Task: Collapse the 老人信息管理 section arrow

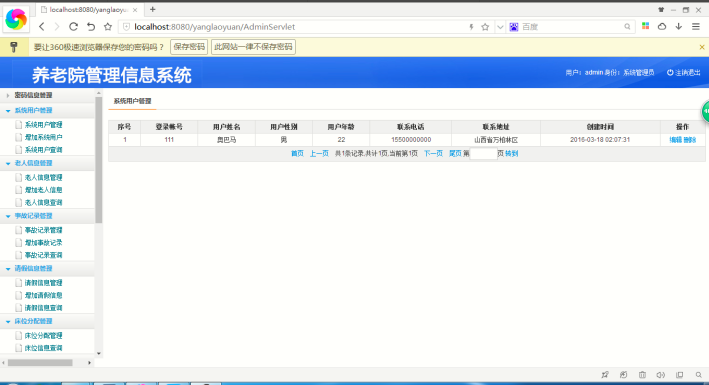Action: pos(8,163)
